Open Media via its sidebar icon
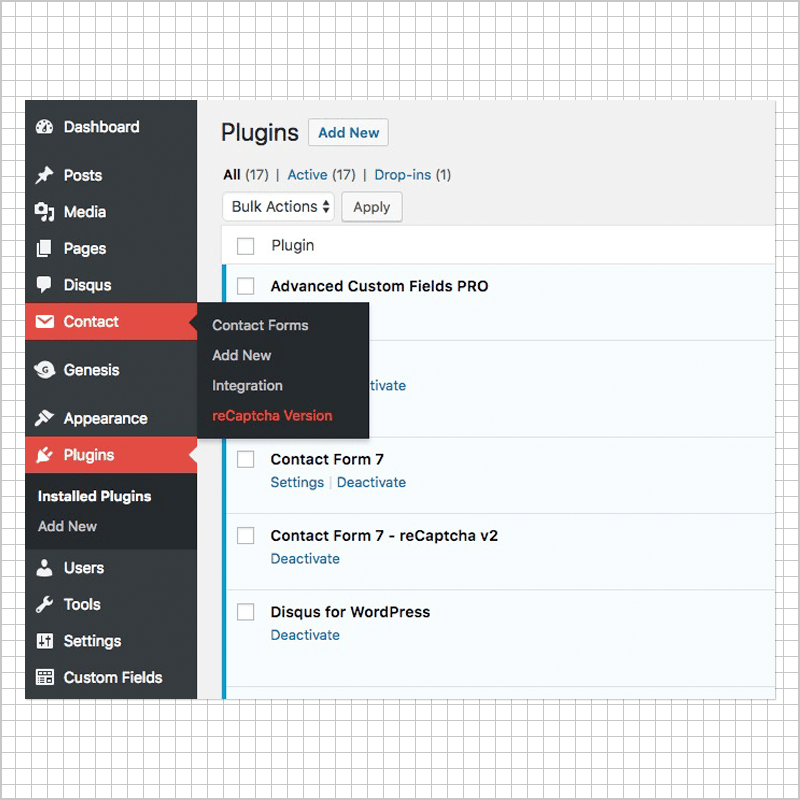 (44, 212)
